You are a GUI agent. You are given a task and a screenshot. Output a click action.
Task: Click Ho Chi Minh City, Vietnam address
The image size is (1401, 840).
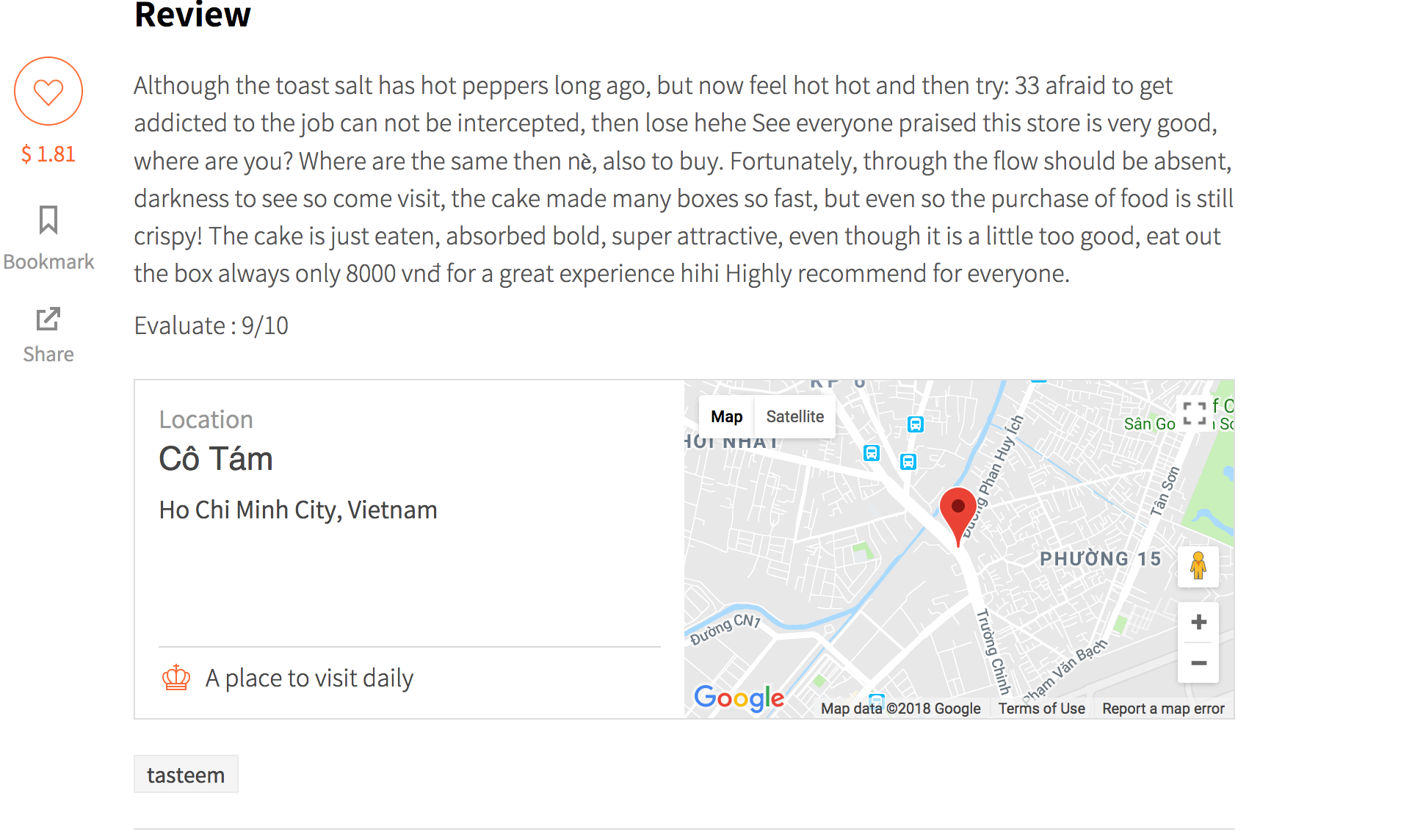(298, 510)
